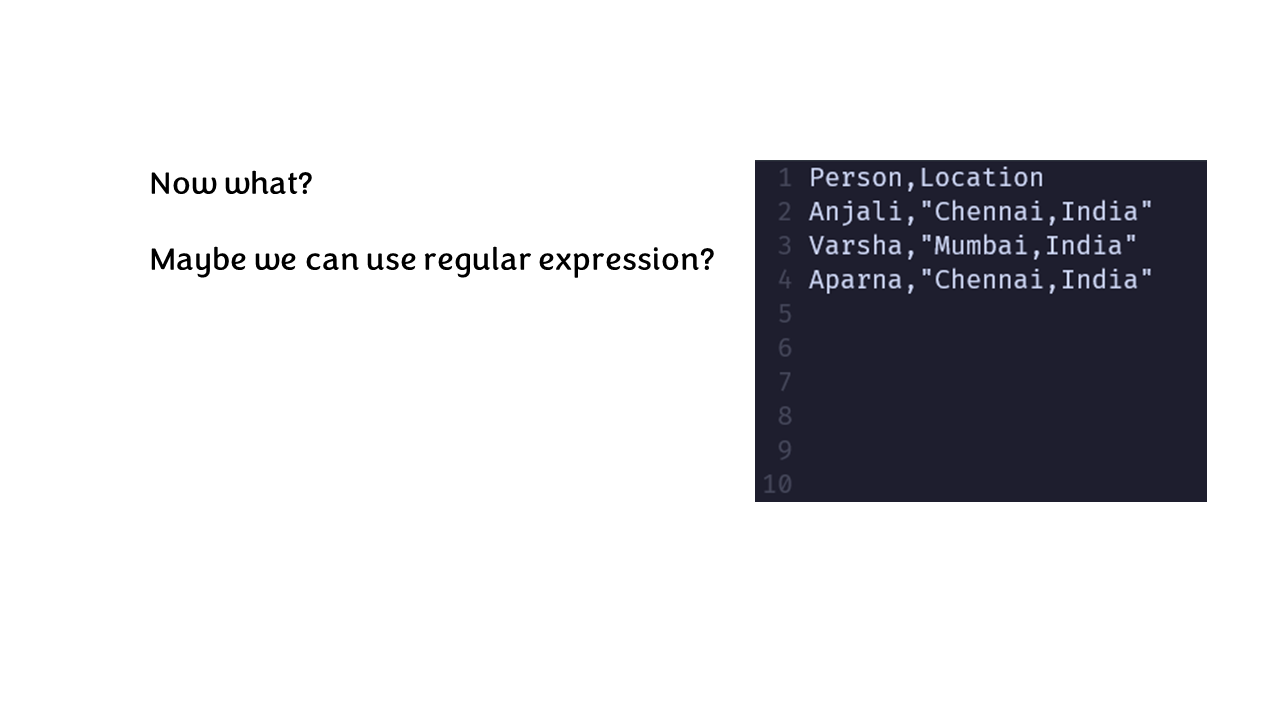The width and height of the screenshot is (1280, 720).
Task: Click "Mumbai,India" quoted string
Action: [1028, 246]
